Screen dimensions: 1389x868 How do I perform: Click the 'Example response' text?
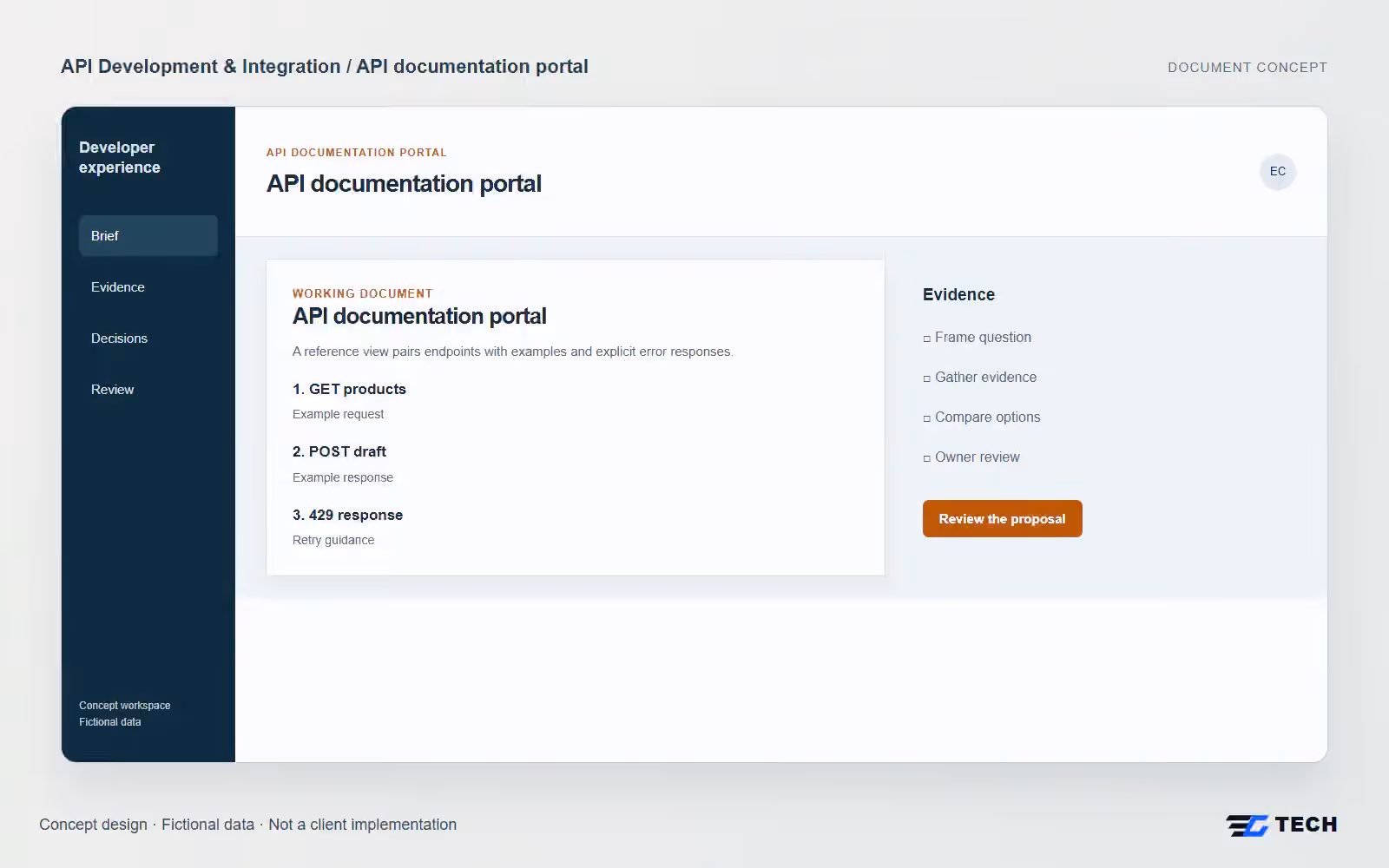pos(343,477)
